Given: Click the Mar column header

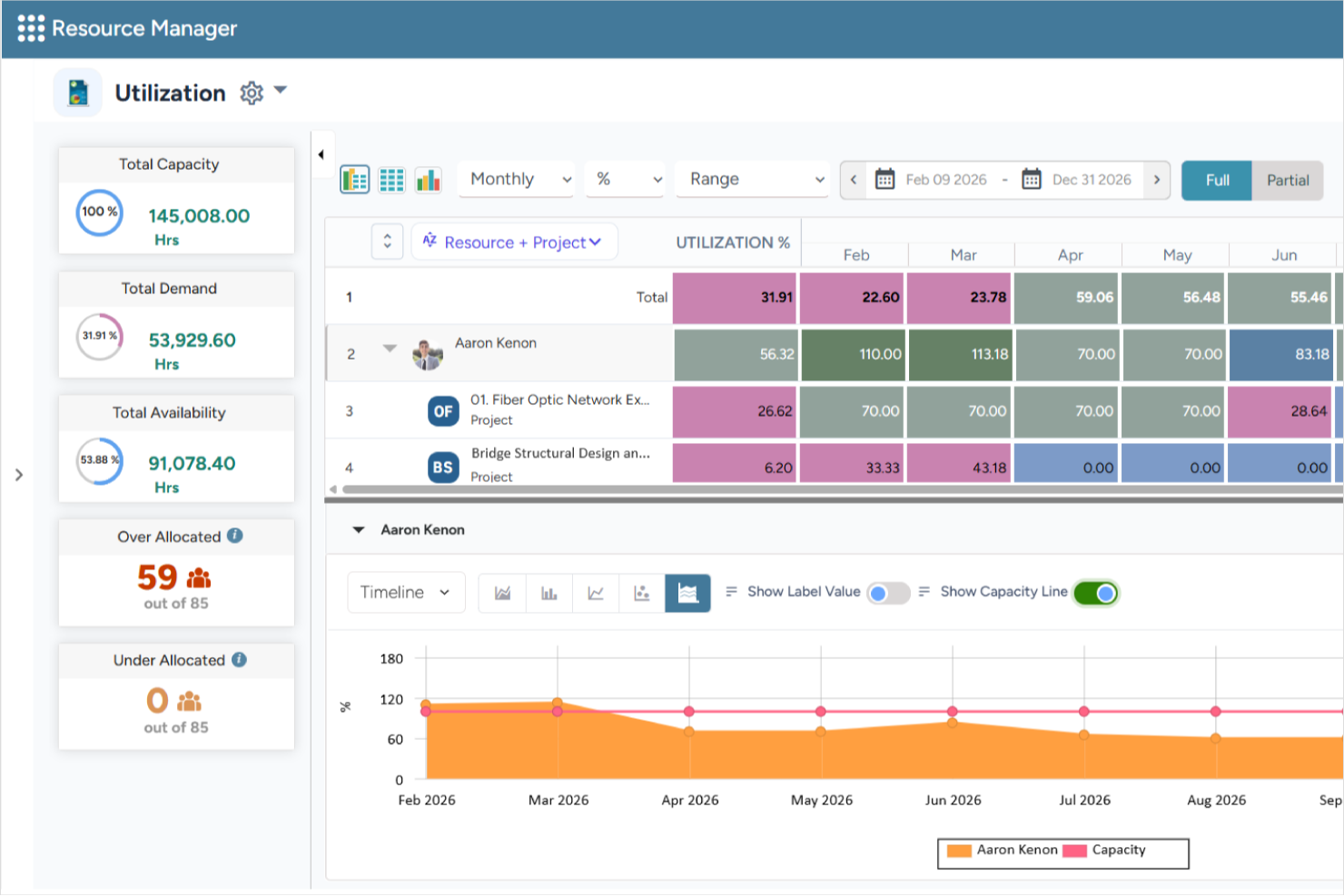Looking at the screenshot, I should click(x=963, y=255).
